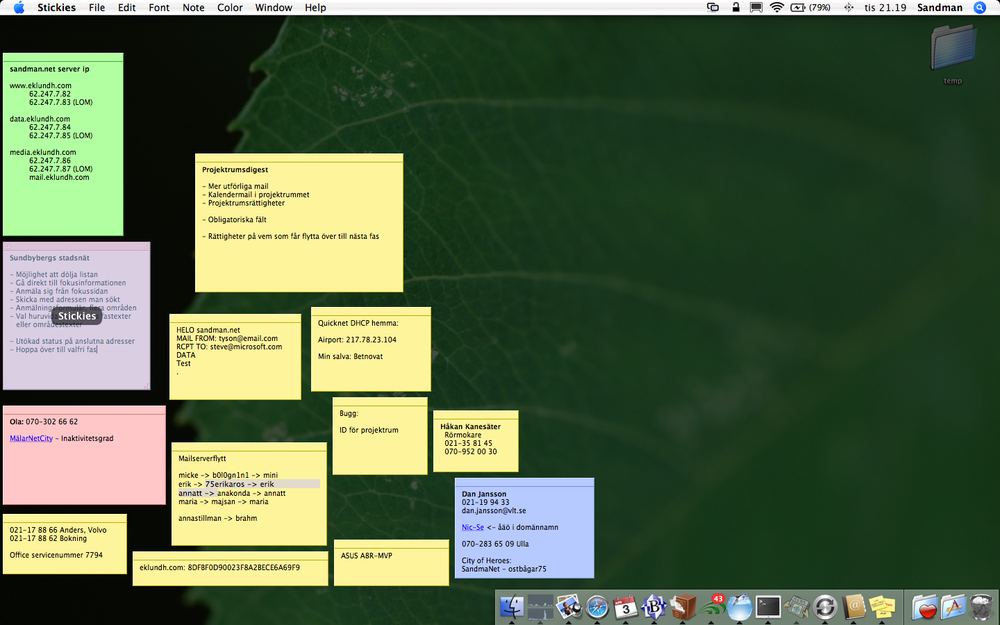The image size is (1000, 625).
Task: Click the purple note's top-left close box
Action: tap(7, 246)
